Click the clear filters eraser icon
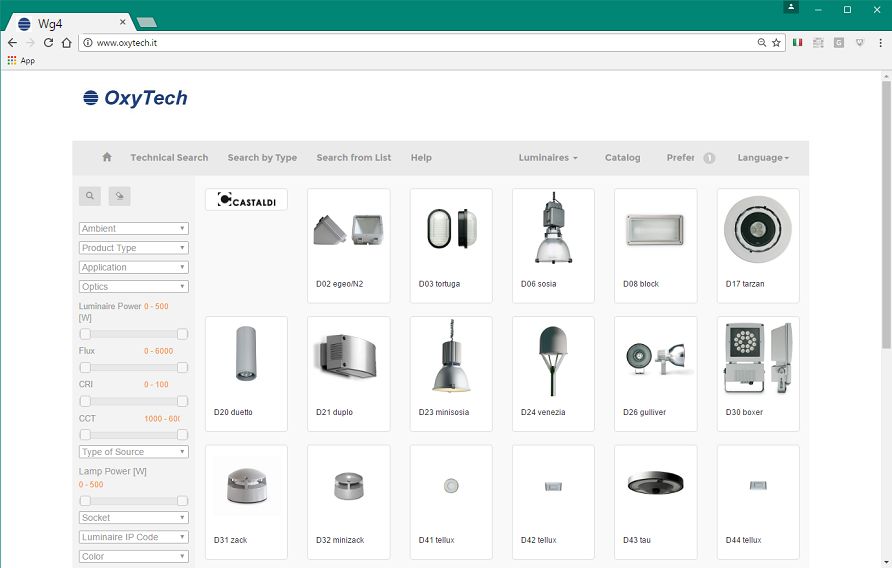This screenshot has height=568, width=892. click(x=119, y=196)
